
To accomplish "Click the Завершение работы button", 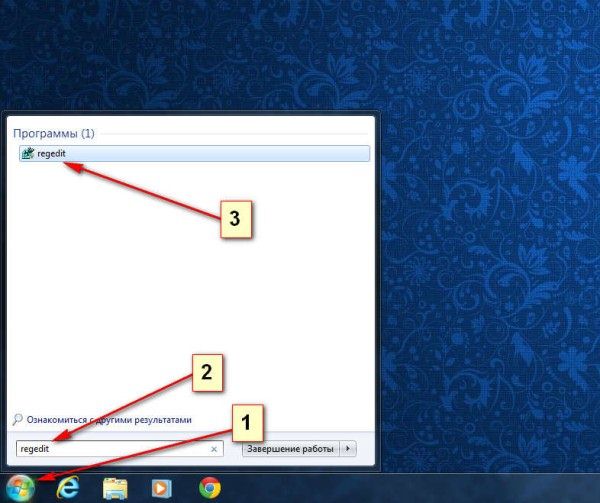I will click(290, 449).
